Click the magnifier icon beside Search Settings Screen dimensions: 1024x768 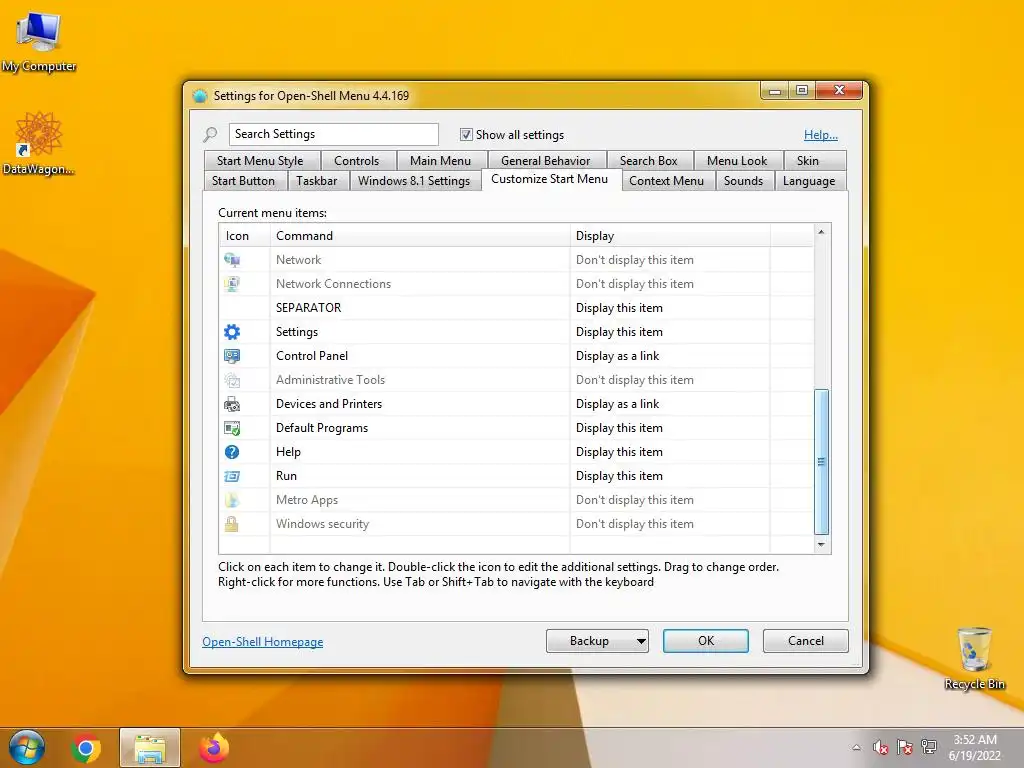[x=210, y=135]
